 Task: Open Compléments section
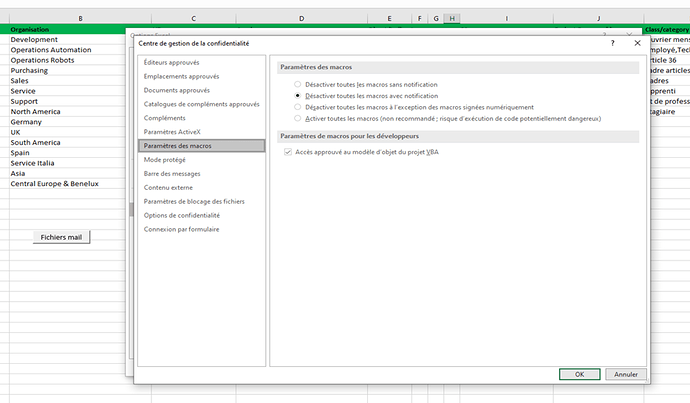point(202,118)
